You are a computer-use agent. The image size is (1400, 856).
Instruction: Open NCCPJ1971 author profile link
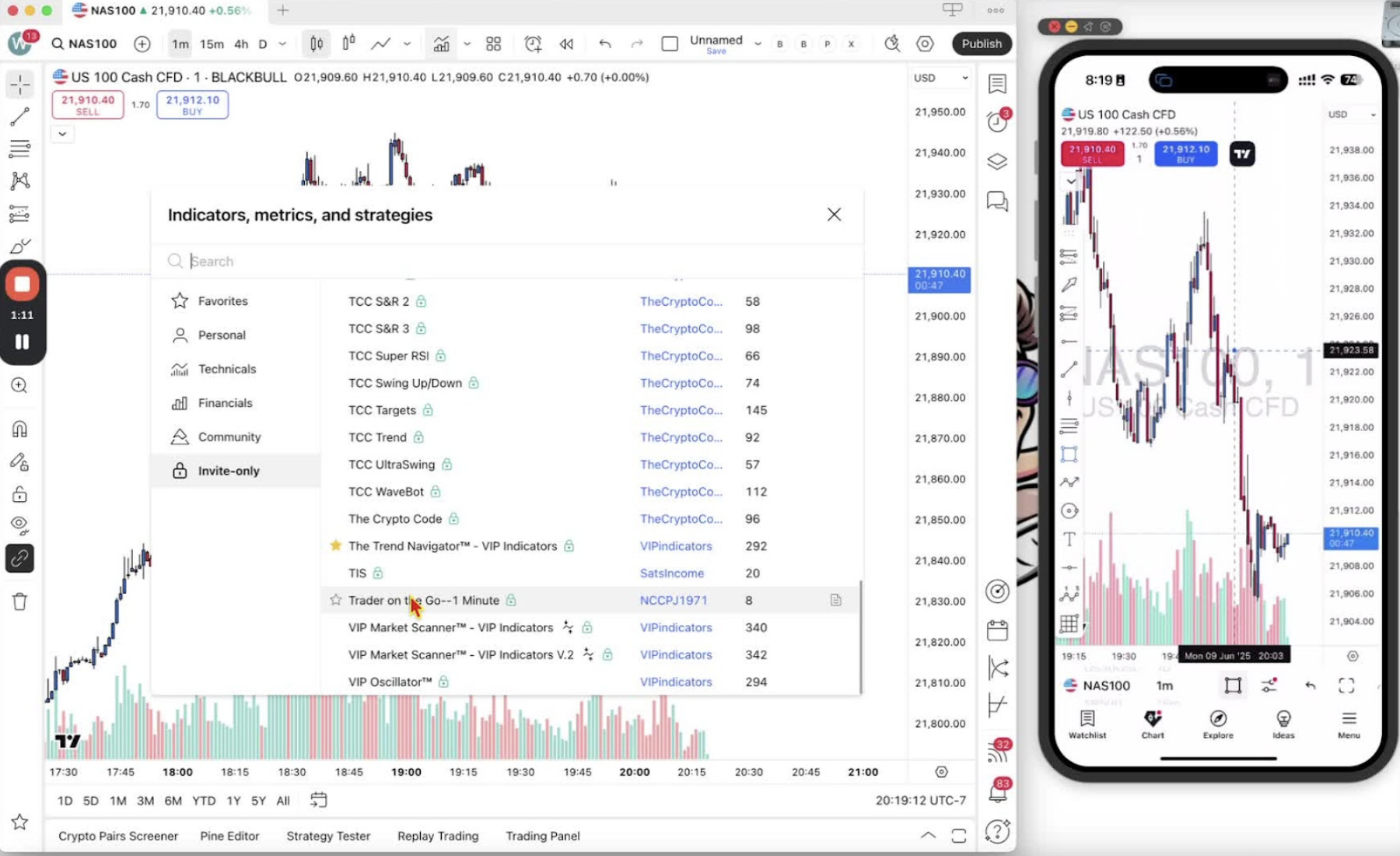(674, 600)
